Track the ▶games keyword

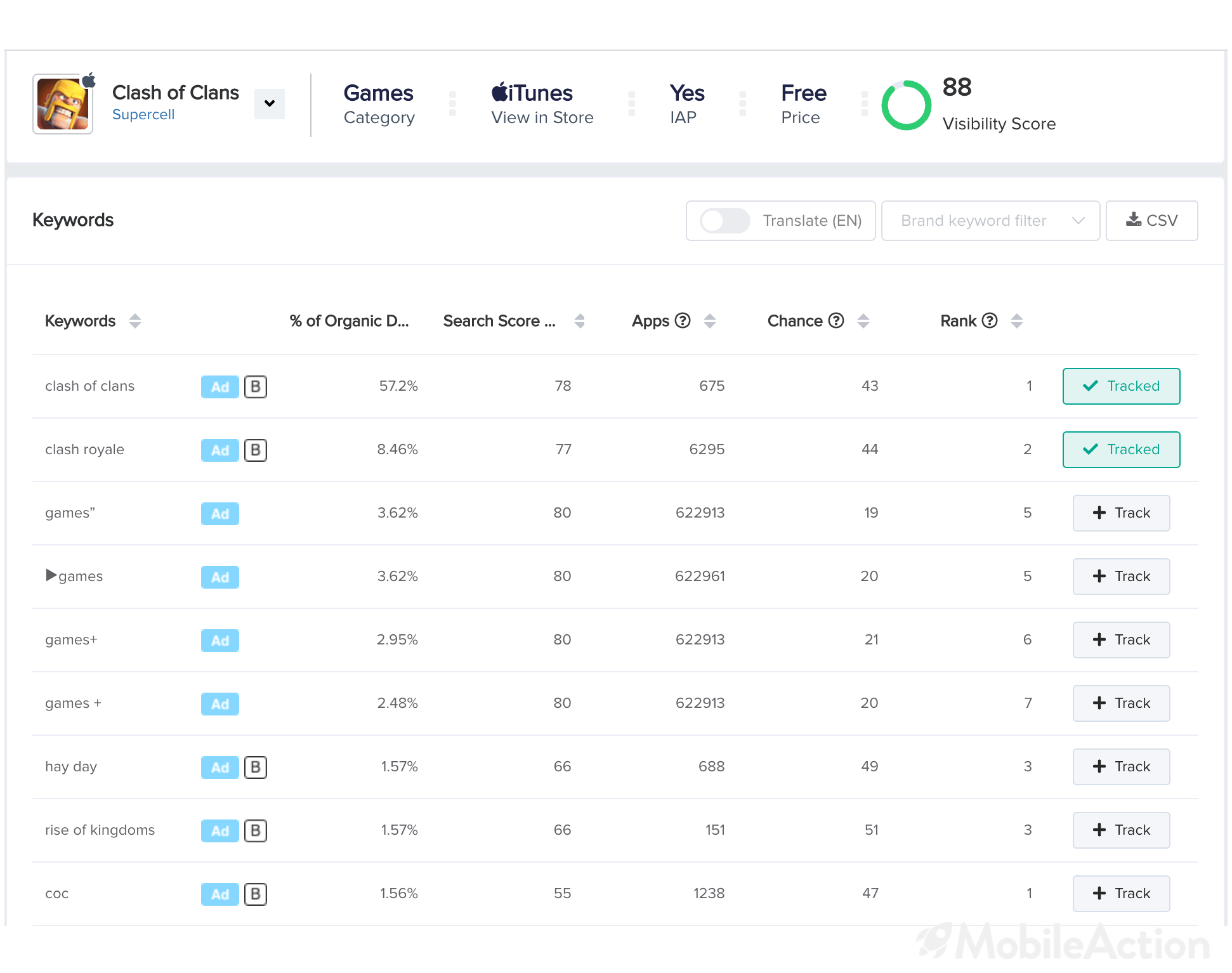click(1121, 577)
